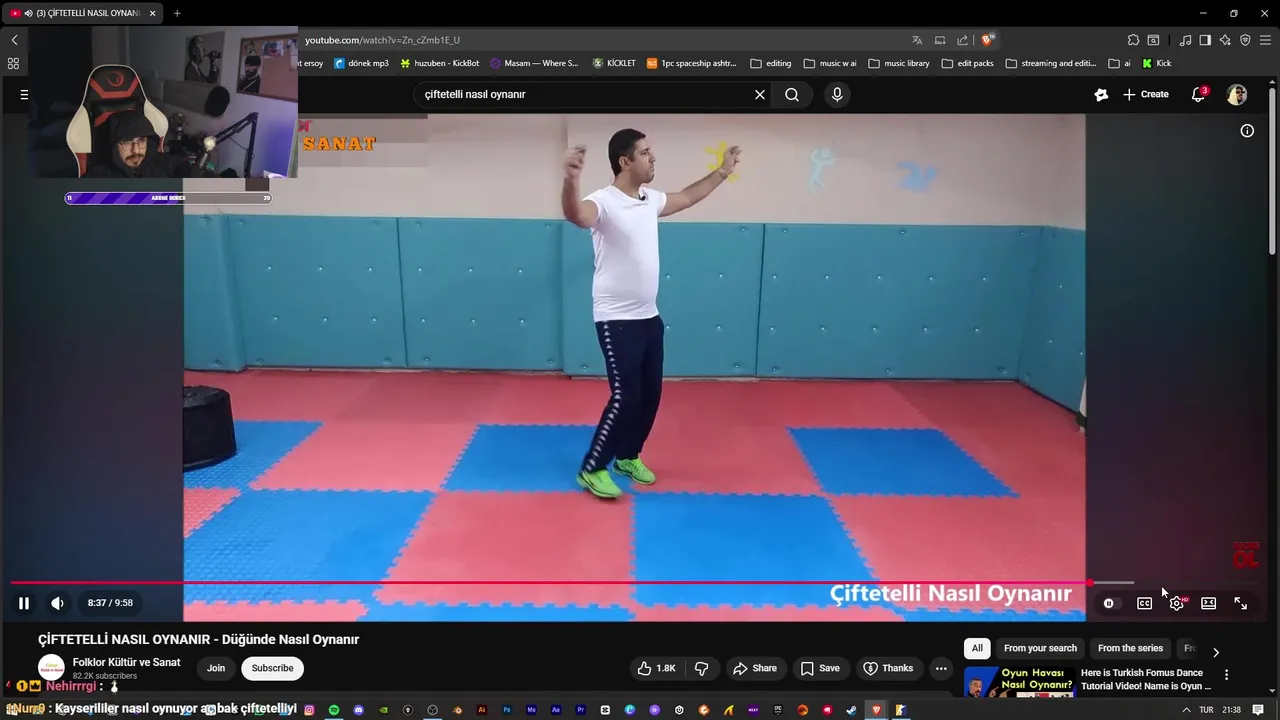Open the KICKLET bookmark
Viewport: 1280px width, 720px height.
click(614, 63)
